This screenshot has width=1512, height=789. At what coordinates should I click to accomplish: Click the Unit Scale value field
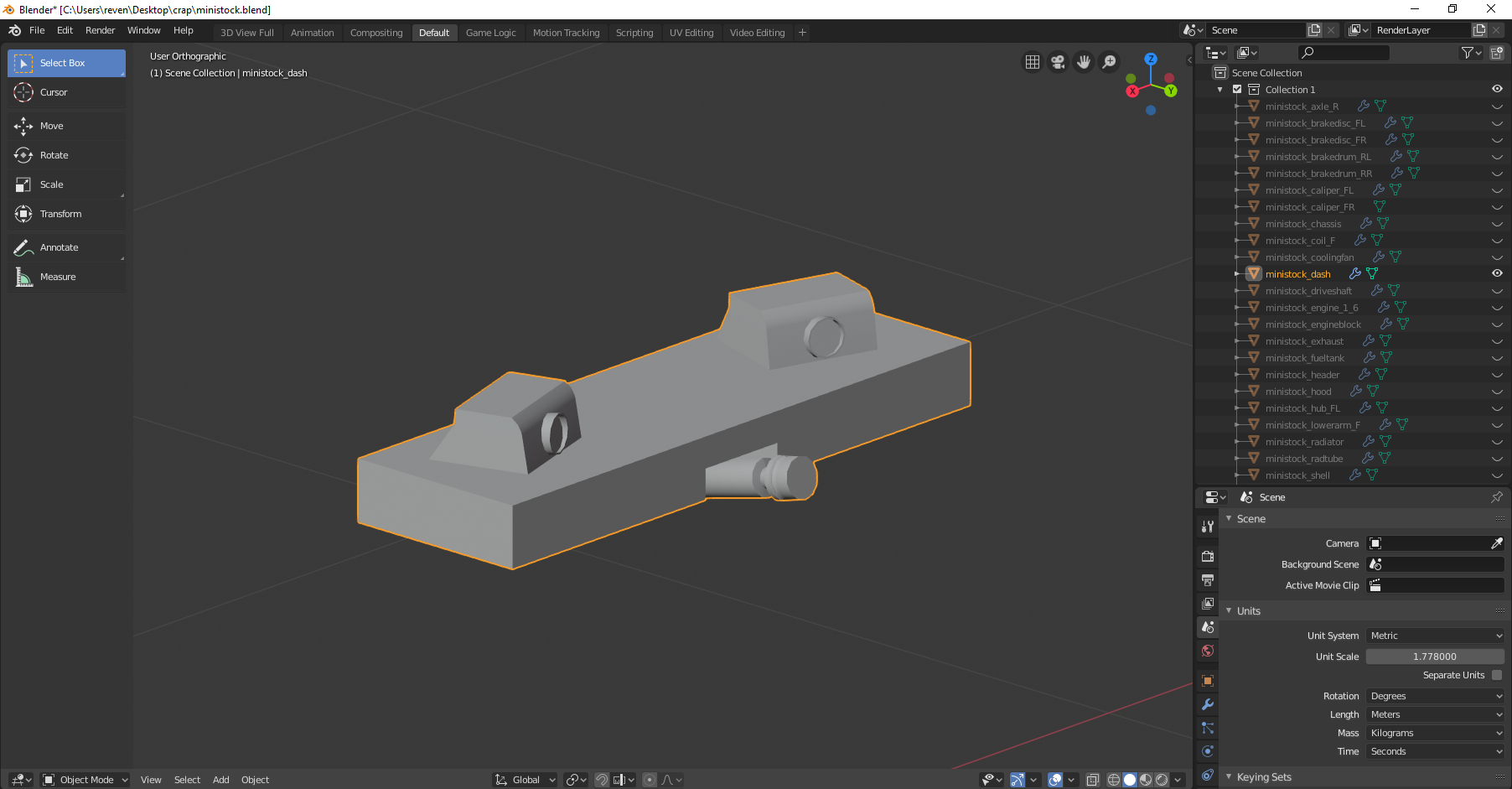pos(1434,657)
